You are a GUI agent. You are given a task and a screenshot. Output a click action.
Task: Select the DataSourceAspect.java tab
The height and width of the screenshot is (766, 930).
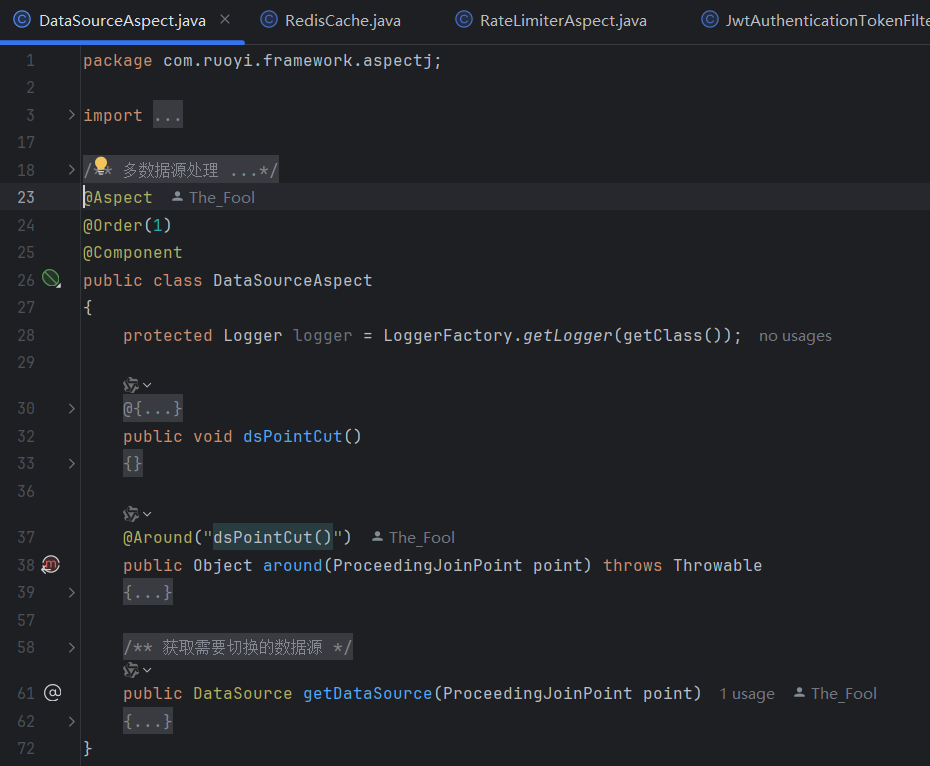(x=122, y=21)
